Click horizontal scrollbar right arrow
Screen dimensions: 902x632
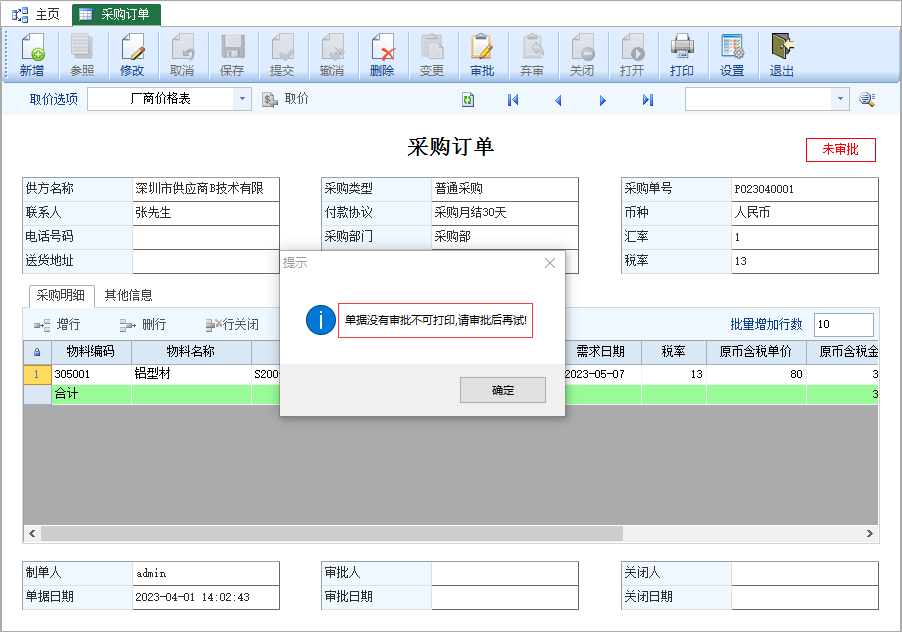point(870,534)
